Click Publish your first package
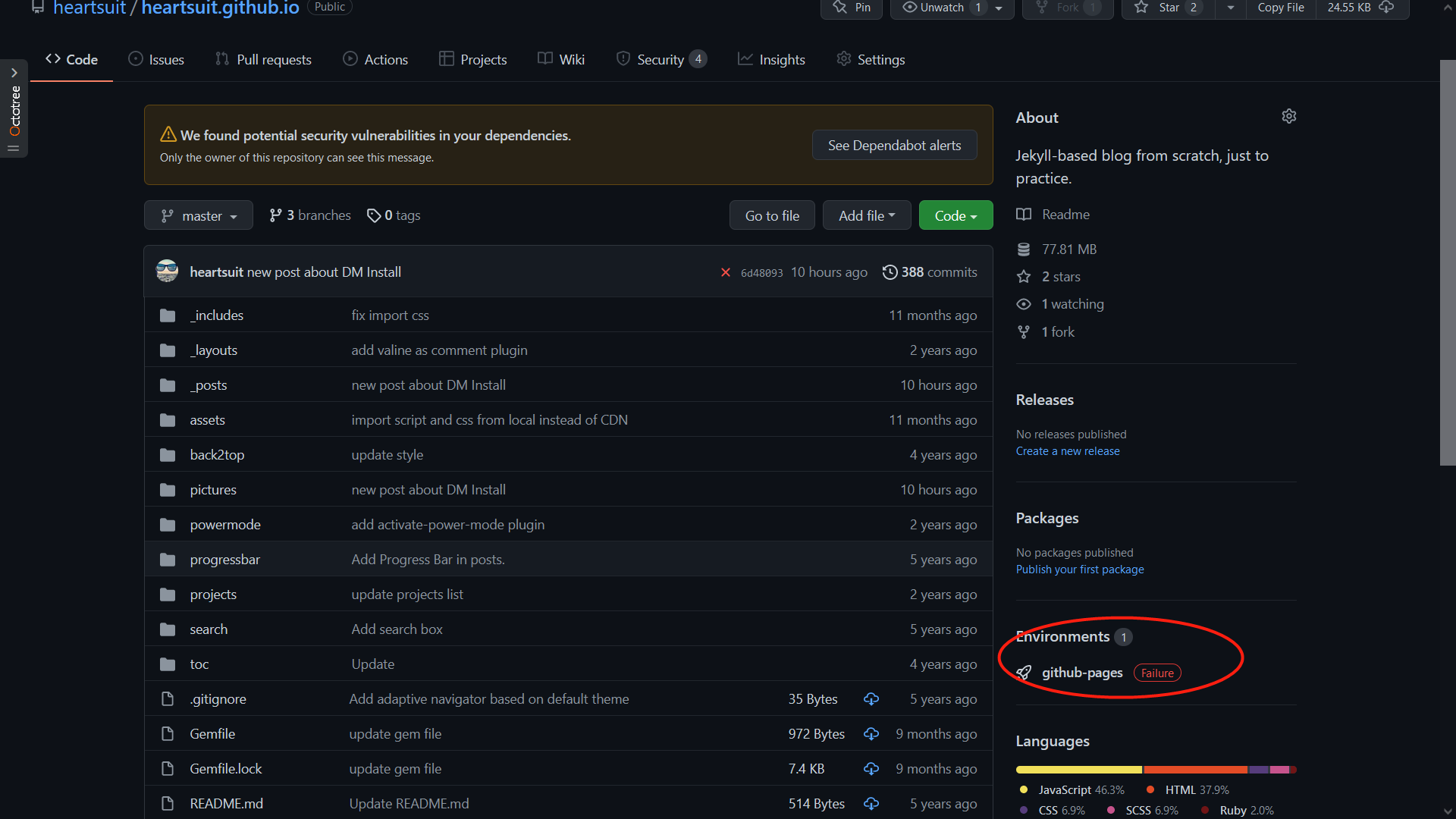The width and height of the screenshot is (1456, 819). (x=1080, y=570)
